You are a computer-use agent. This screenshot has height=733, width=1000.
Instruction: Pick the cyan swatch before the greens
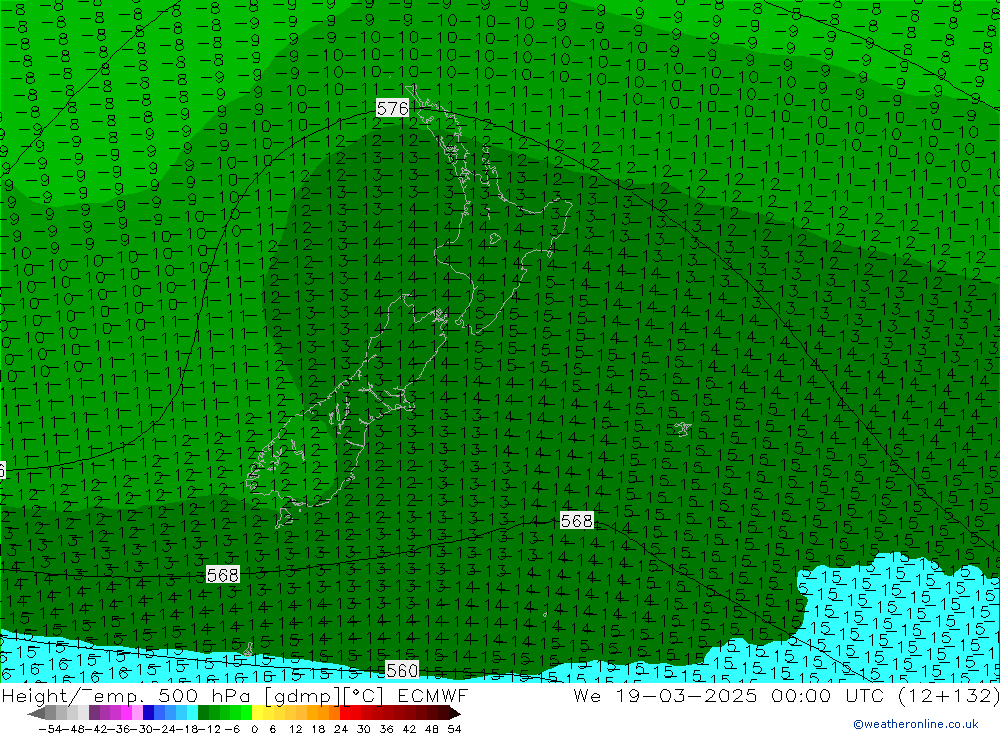(192, 713)
